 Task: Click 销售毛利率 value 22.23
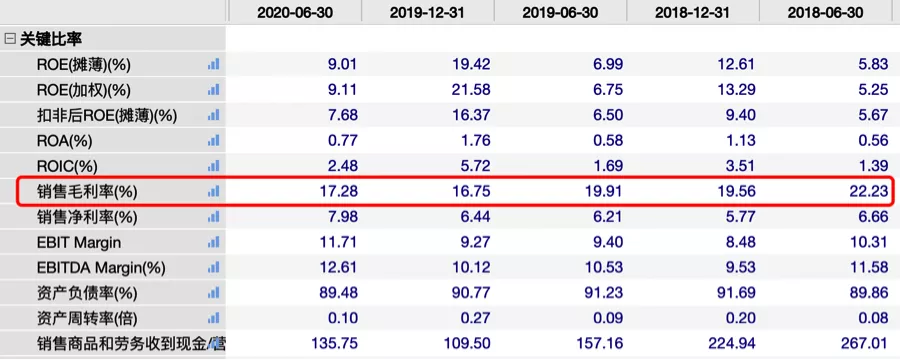pos(869,191)
